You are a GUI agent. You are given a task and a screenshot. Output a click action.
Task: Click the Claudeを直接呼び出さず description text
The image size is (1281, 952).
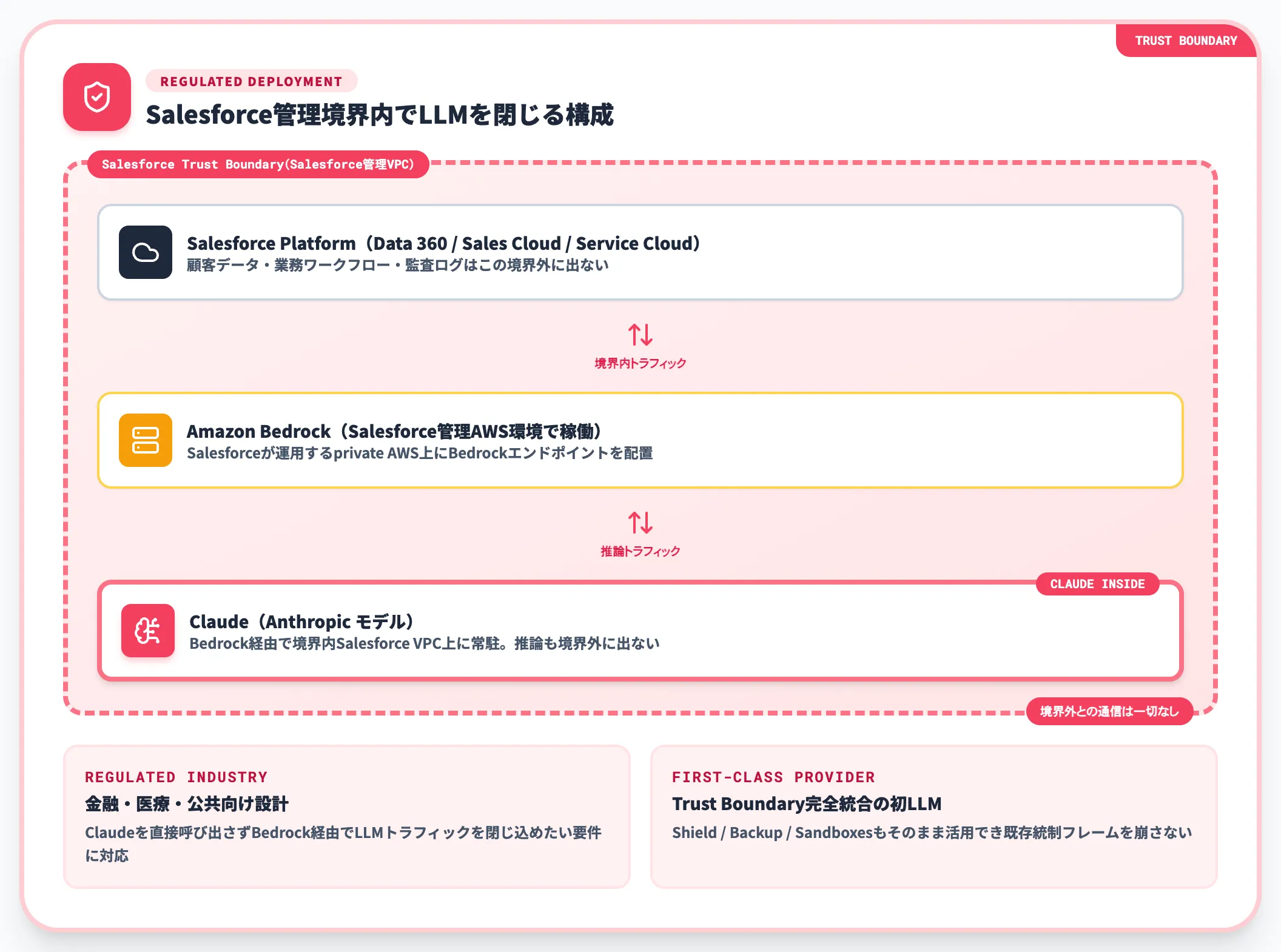343,843
